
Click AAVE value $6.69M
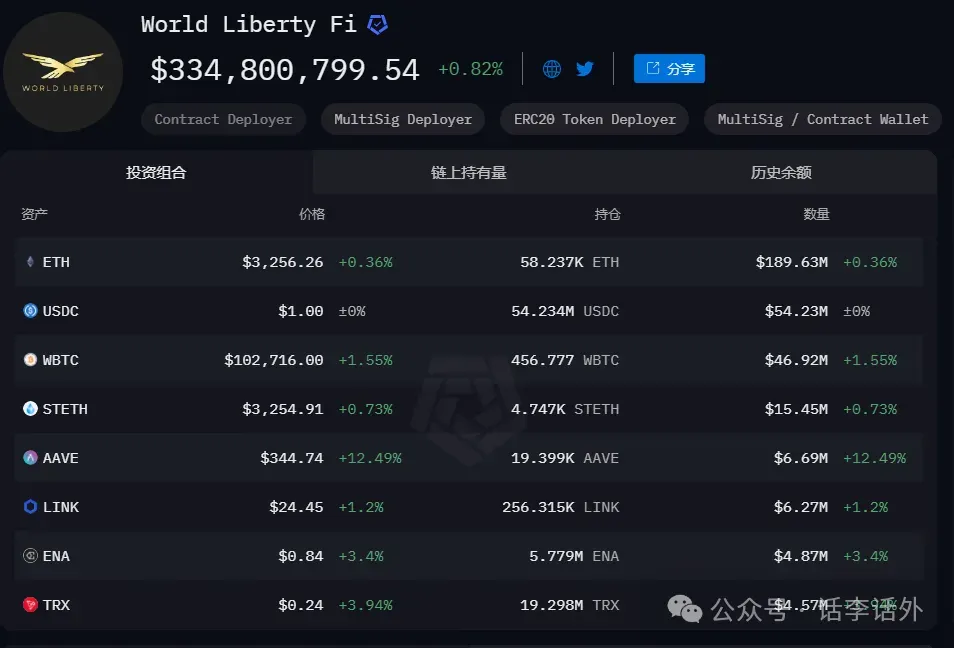(801, 458)
